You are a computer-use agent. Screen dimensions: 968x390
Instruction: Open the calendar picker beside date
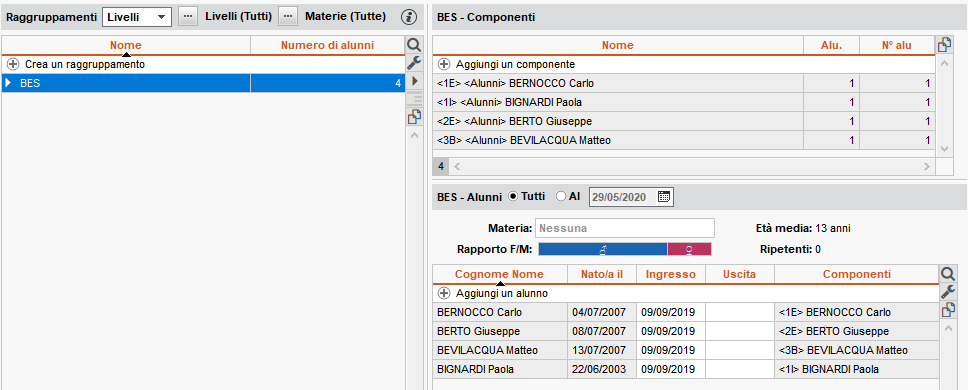pyautogui.click(x=664, y=197)
